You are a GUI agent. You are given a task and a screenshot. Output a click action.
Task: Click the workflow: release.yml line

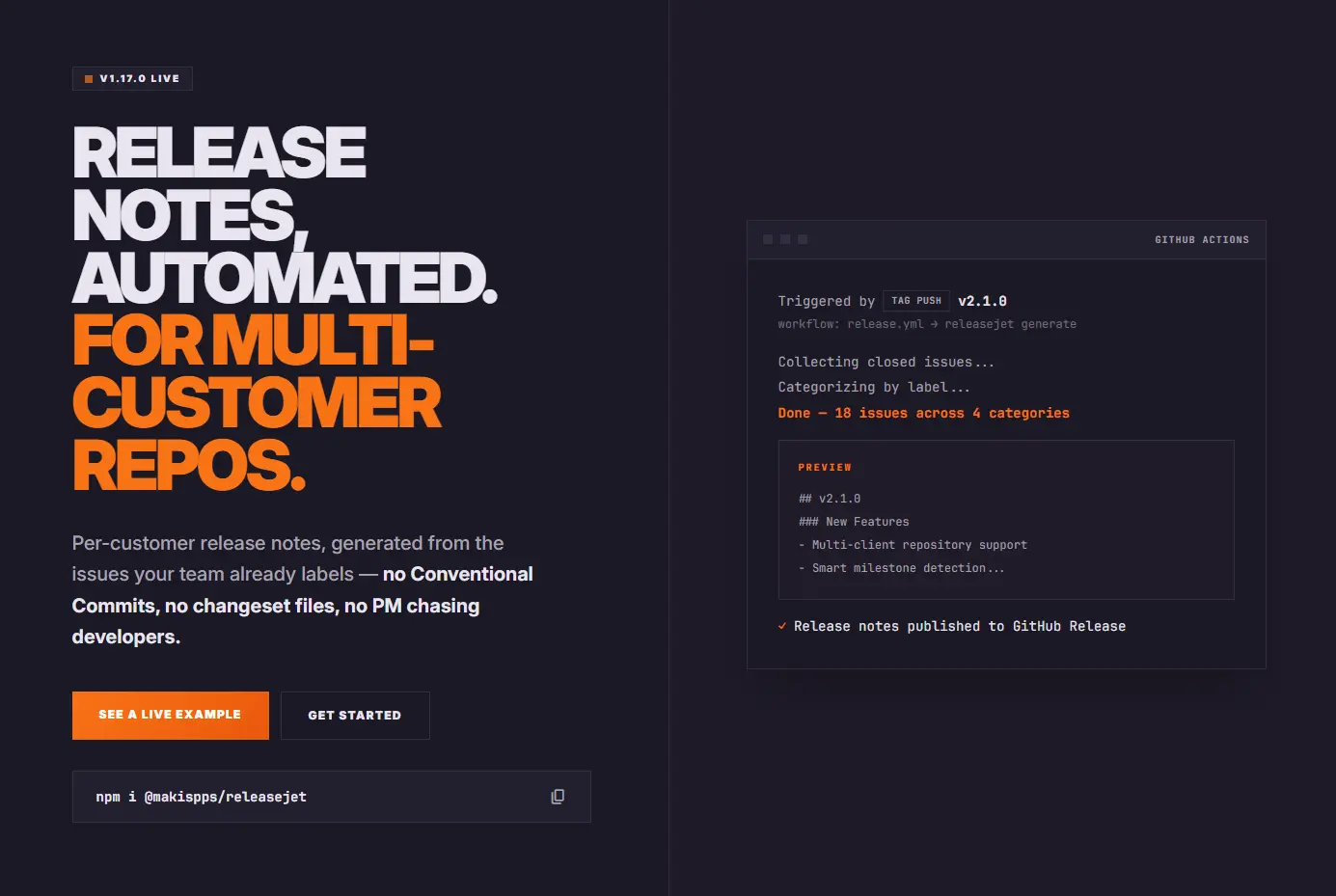pyautogui.click(x=927, y=324)
